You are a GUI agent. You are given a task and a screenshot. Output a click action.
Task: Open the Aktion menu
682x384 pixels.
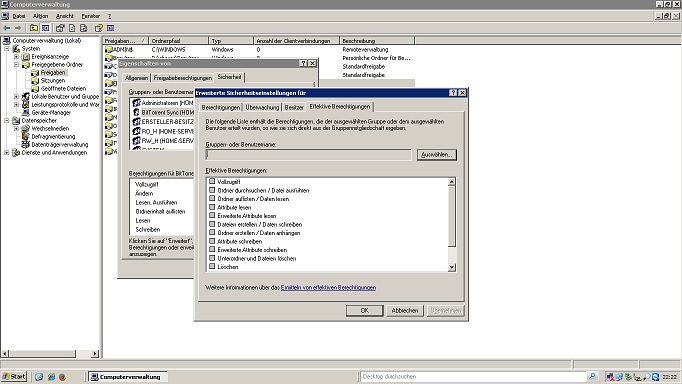pyautogui.click(x=41, y=16)
